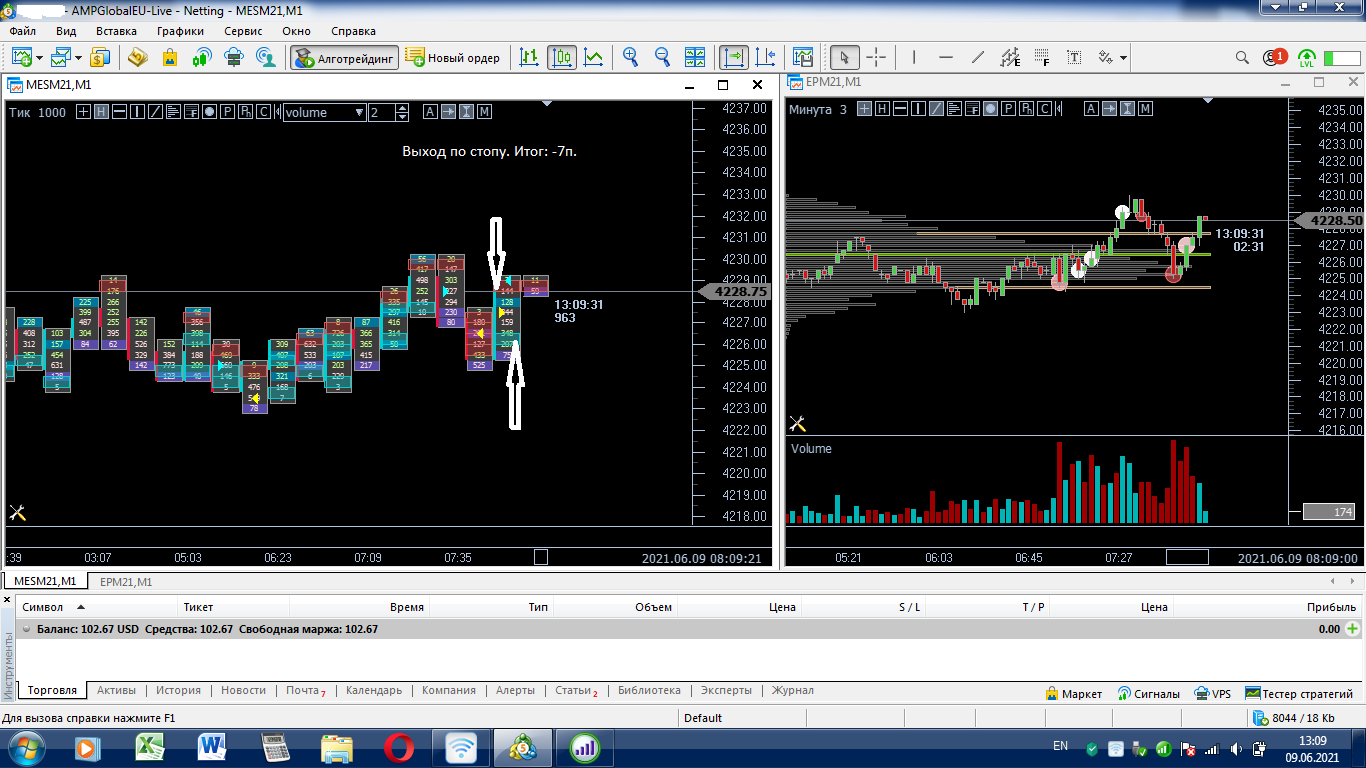The width and height of the screenshot is (1366, 768).
Task: Increase the value in the stepper beside volume
Action: point(403,108)
